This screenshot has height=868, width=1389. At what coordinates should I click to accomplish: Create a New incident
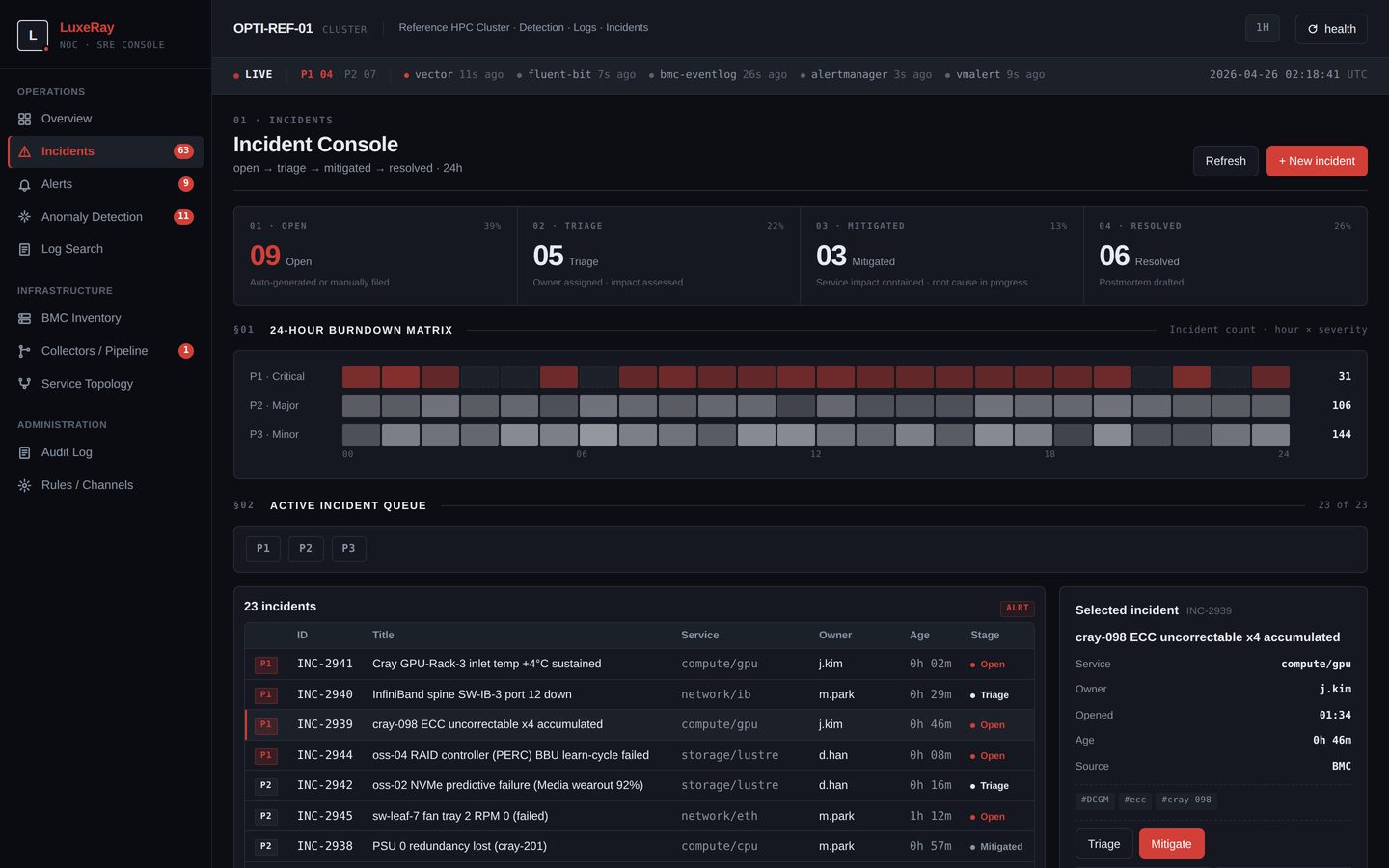(1317, 161)
